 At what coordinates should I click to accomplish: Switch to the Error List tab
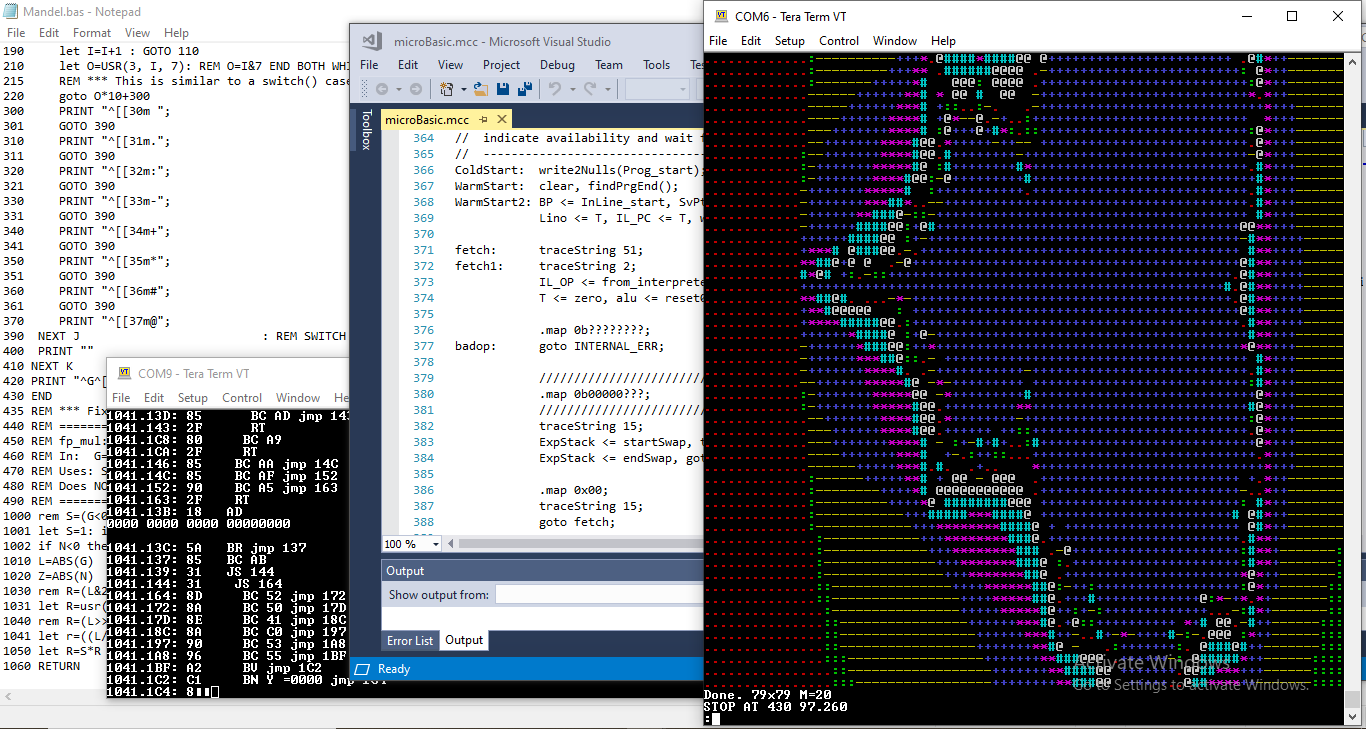tap(410, 641)
